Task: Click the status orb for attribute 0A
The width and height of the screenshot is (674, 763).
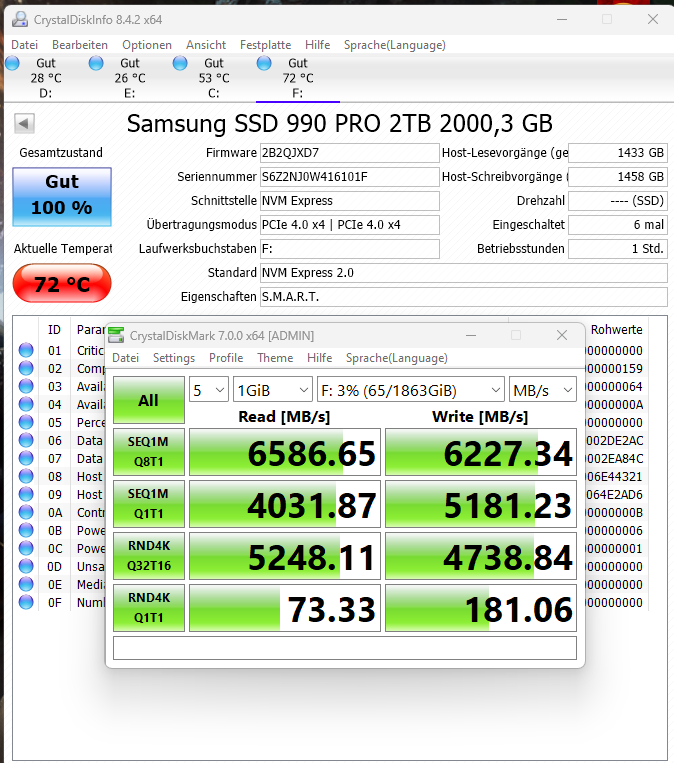Action: 26,512
